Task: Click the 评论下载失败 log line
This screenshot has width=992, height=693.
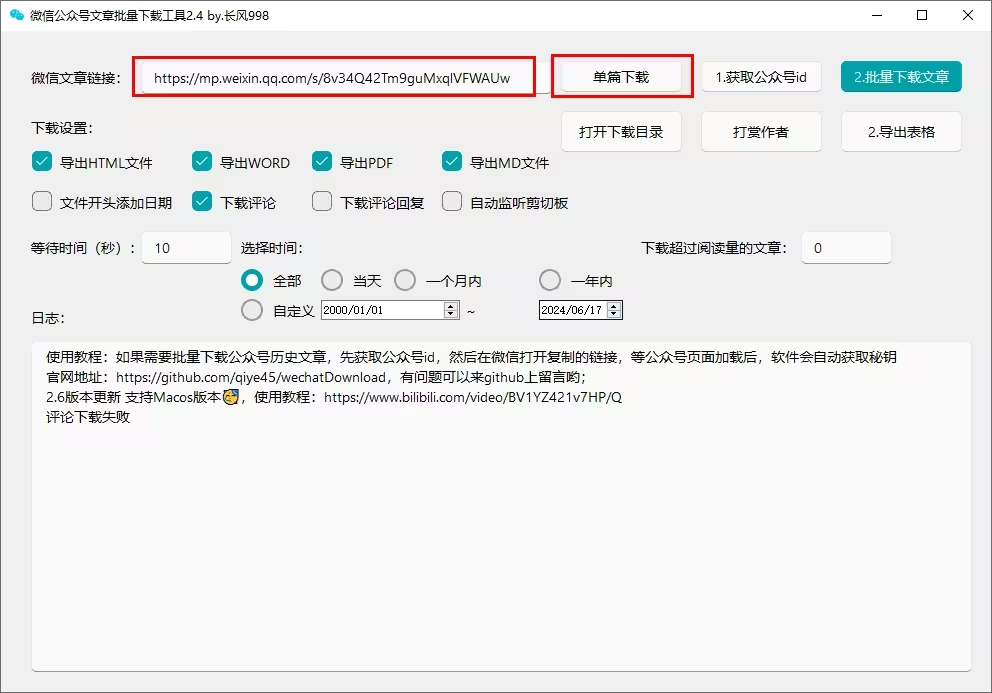Action: [88, 417]
